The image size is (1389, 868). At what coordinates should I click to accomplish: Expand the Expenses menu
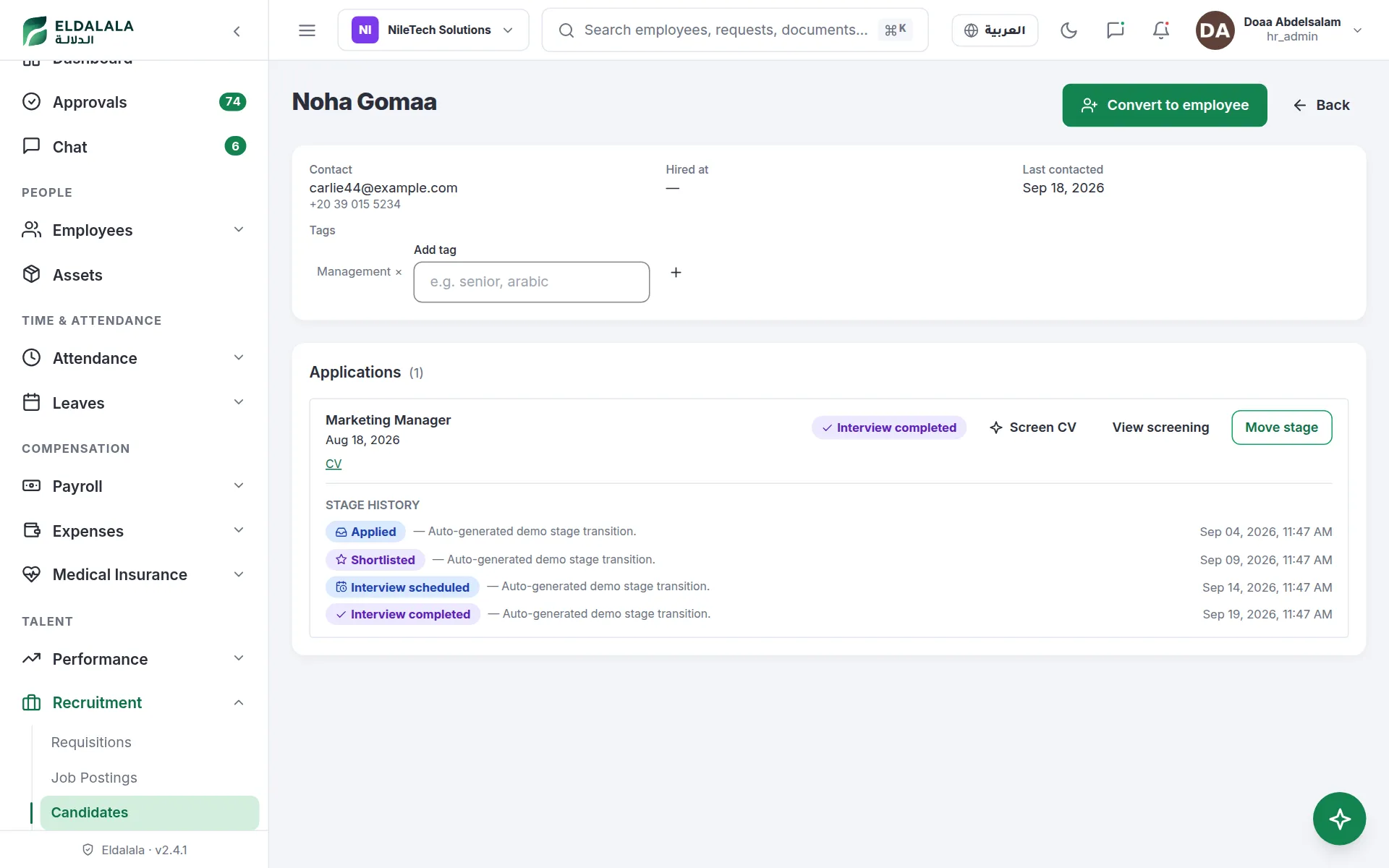(x=134, y=531)
